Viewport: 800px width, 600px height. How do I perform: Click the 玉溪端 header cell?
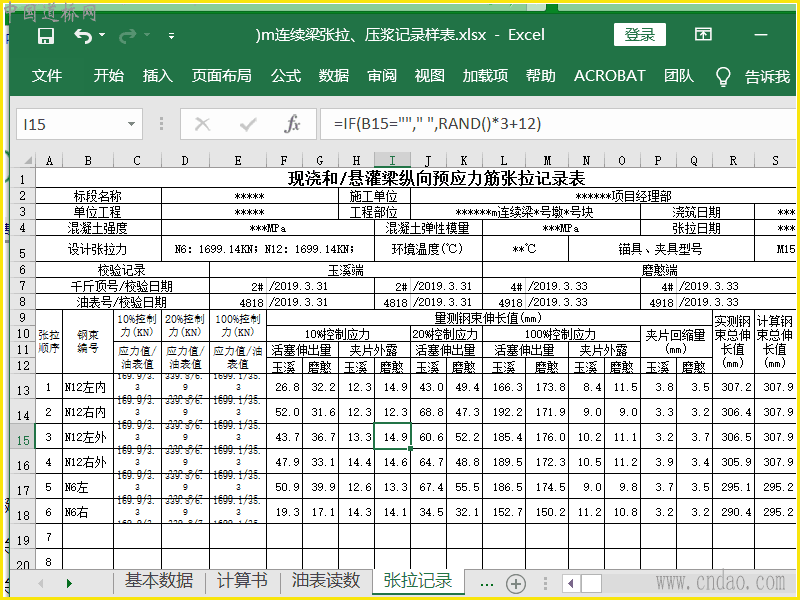pos(345,270)
